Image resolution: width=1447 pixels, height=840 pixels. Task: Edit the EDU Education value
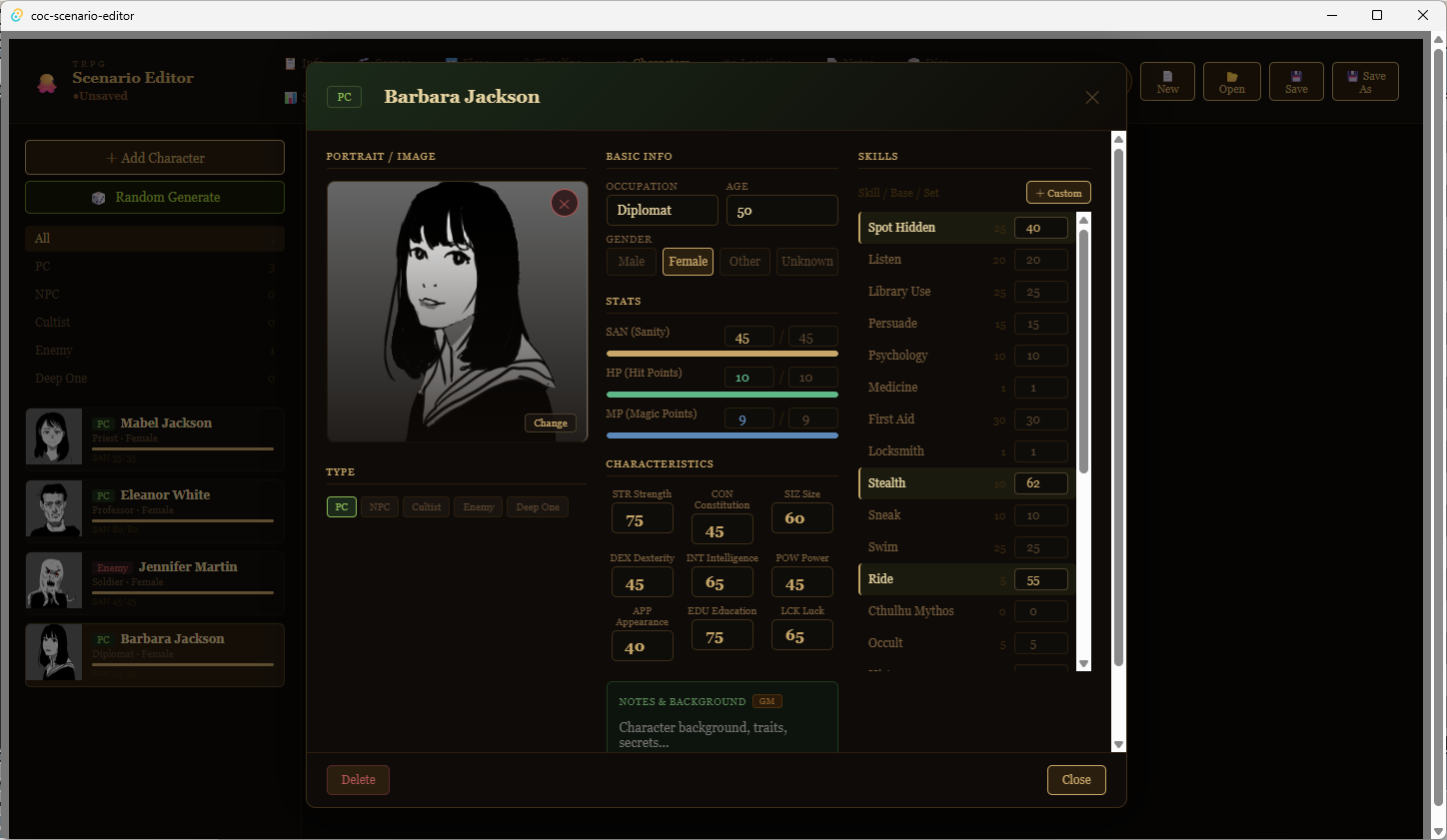pos(723,635)
